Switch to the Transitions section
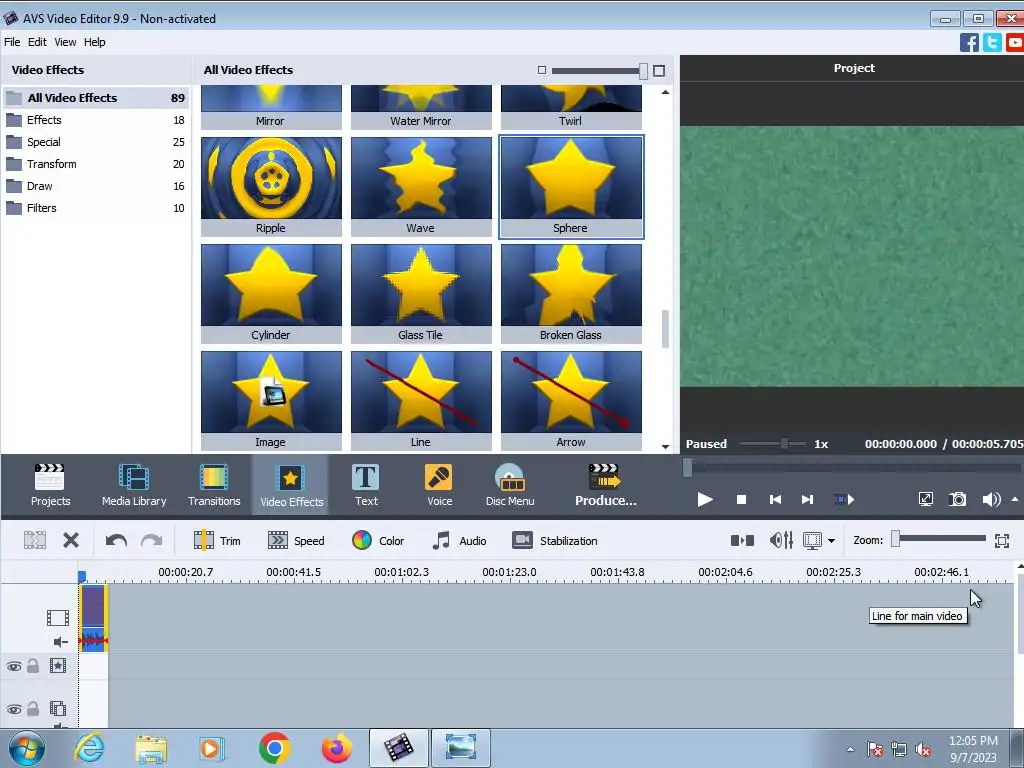1024x768 pixels. click(214, 485)
